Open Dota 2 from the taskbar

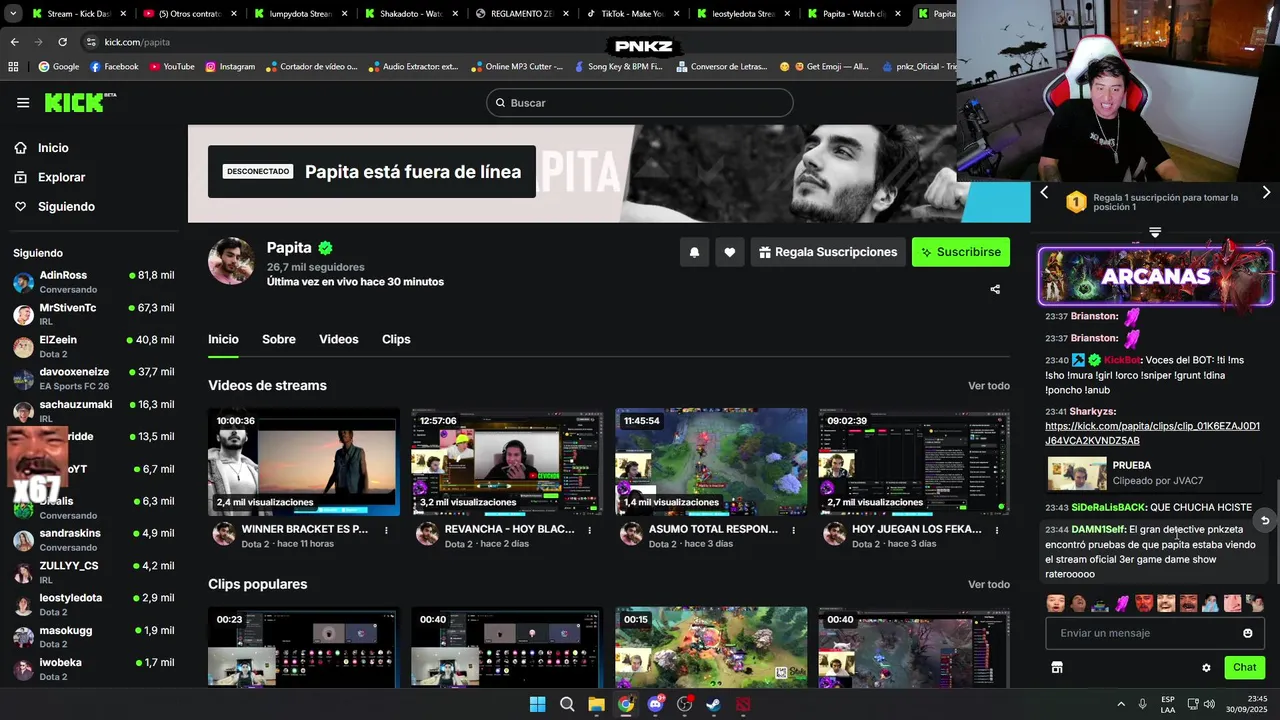(743, 704)
